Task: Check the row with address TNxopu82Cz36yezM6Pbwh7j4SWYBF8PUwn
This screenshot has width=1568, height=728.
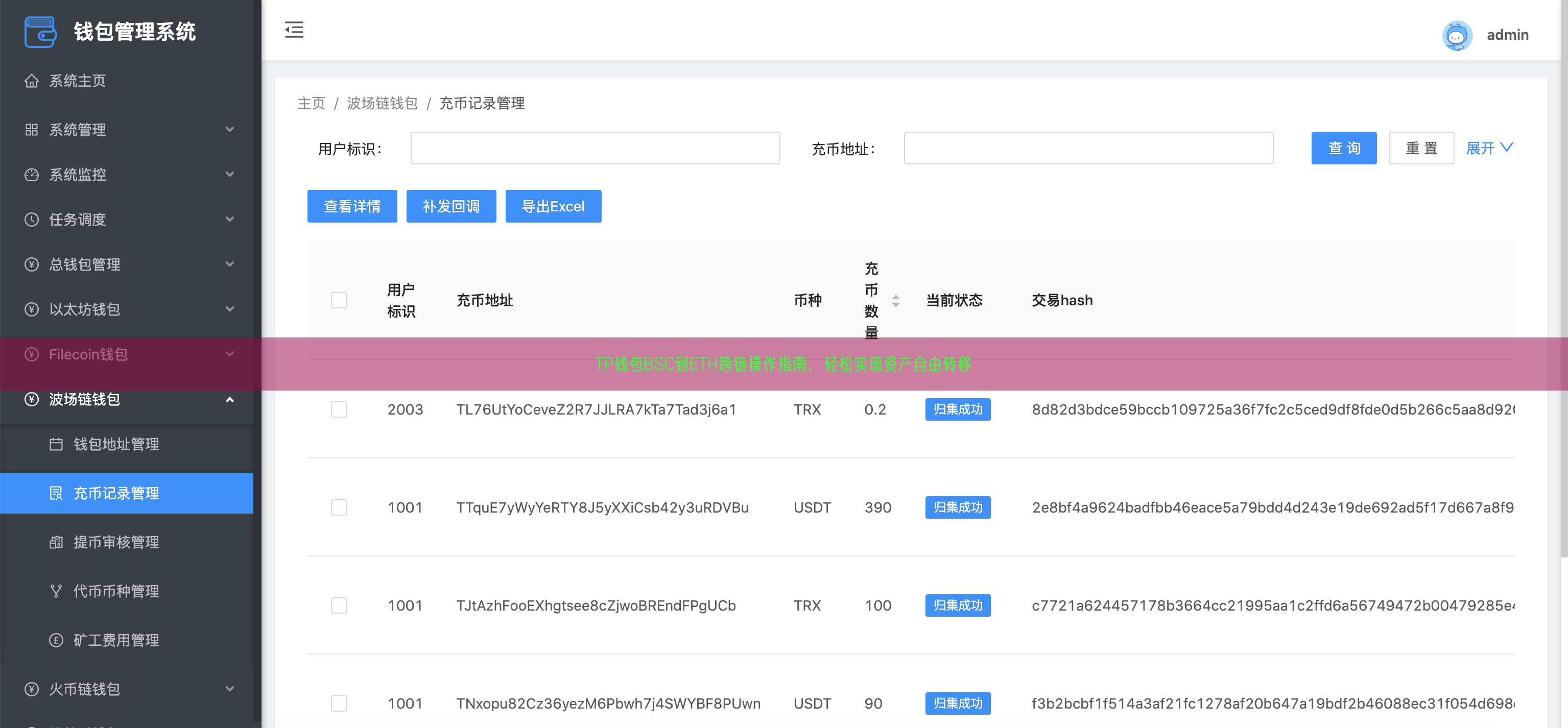Action: [x=339, y=703]
